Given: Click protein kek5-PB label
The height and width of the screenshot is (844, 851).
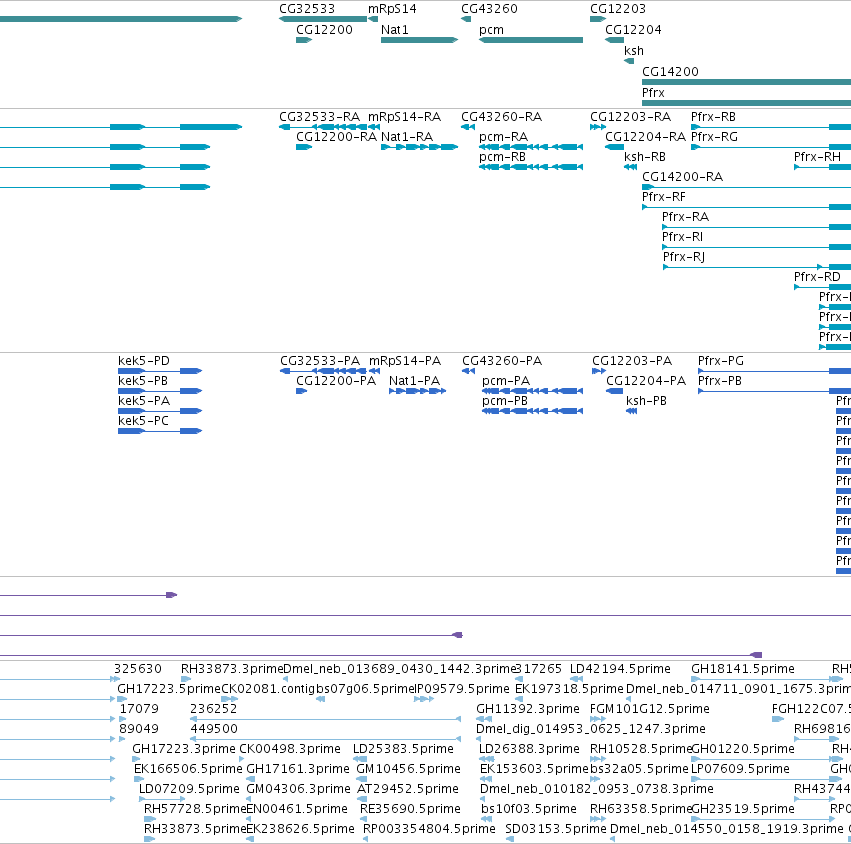Looking at the screenshot, I should pyautogui.click(x=143, y=381).
